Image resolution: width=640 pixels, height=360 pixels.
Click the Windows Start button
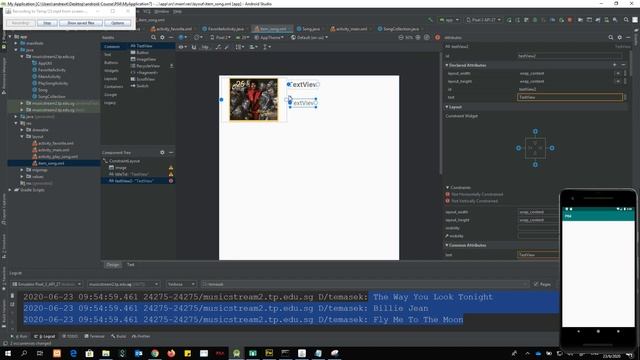pos(8,353)
